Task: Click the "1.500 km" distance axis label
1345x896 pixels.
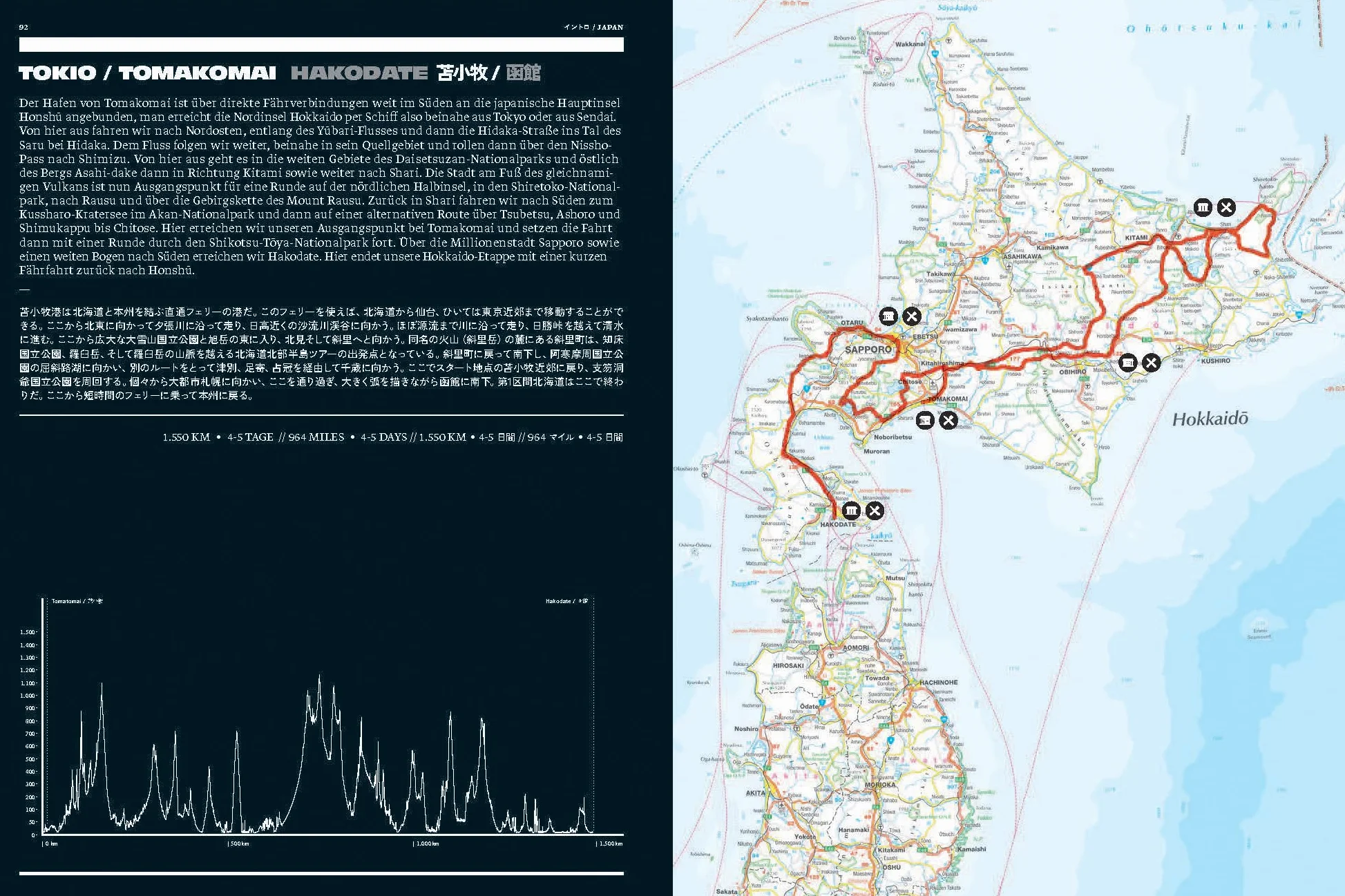Action: [x=610, y=843]
